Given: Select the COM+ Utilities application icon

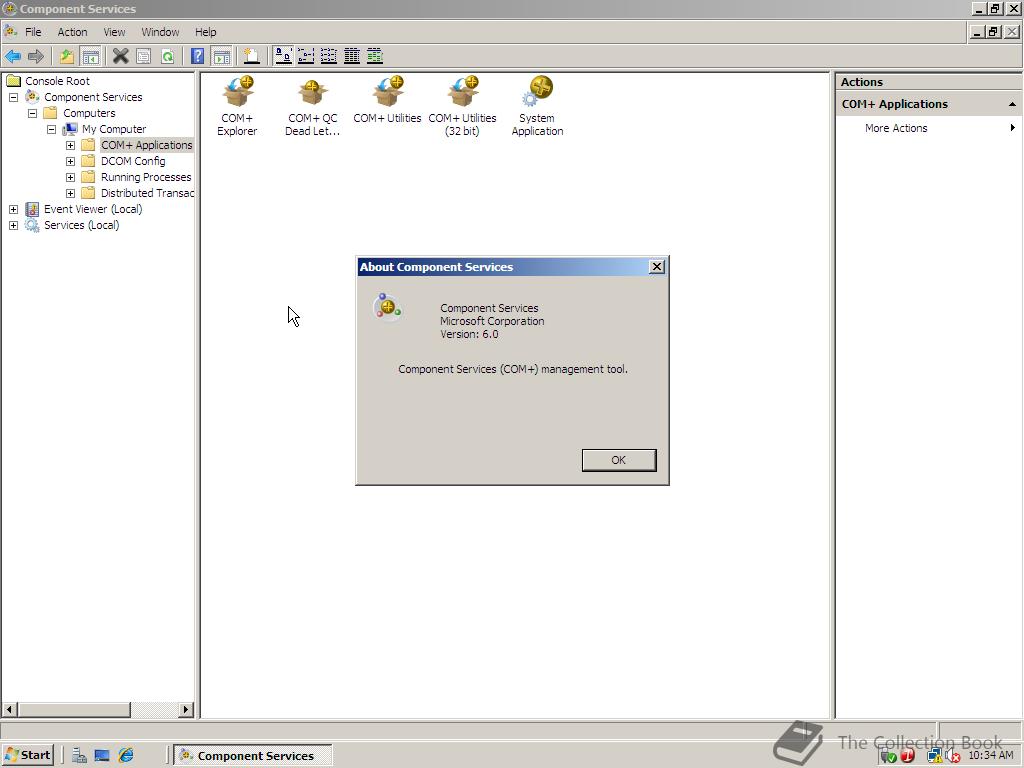Looking at the screenshot, I should coord(387,100).
